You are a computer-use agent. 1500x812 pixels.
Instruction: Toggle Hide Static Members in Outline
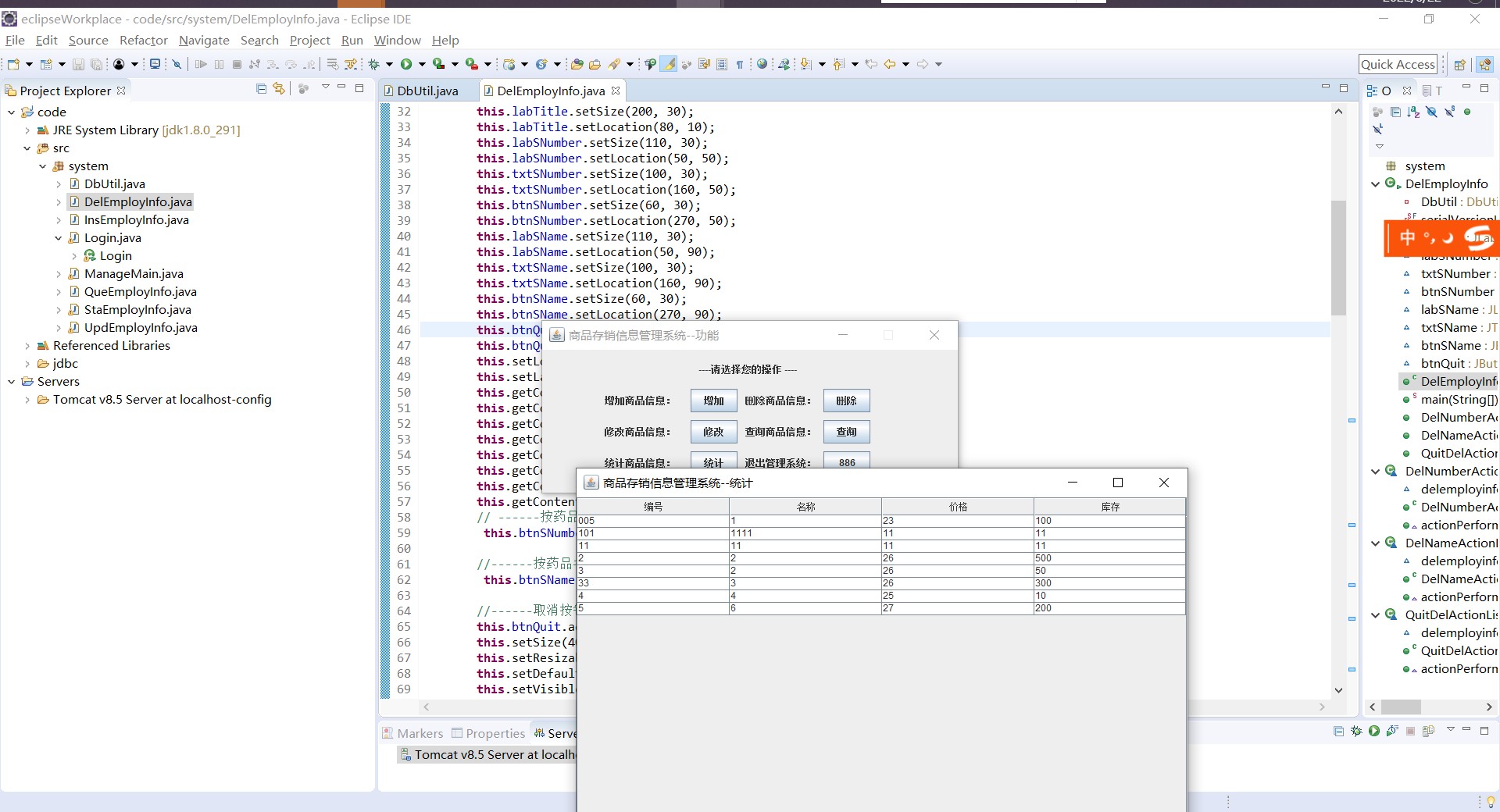click(x=1449, y=112)
